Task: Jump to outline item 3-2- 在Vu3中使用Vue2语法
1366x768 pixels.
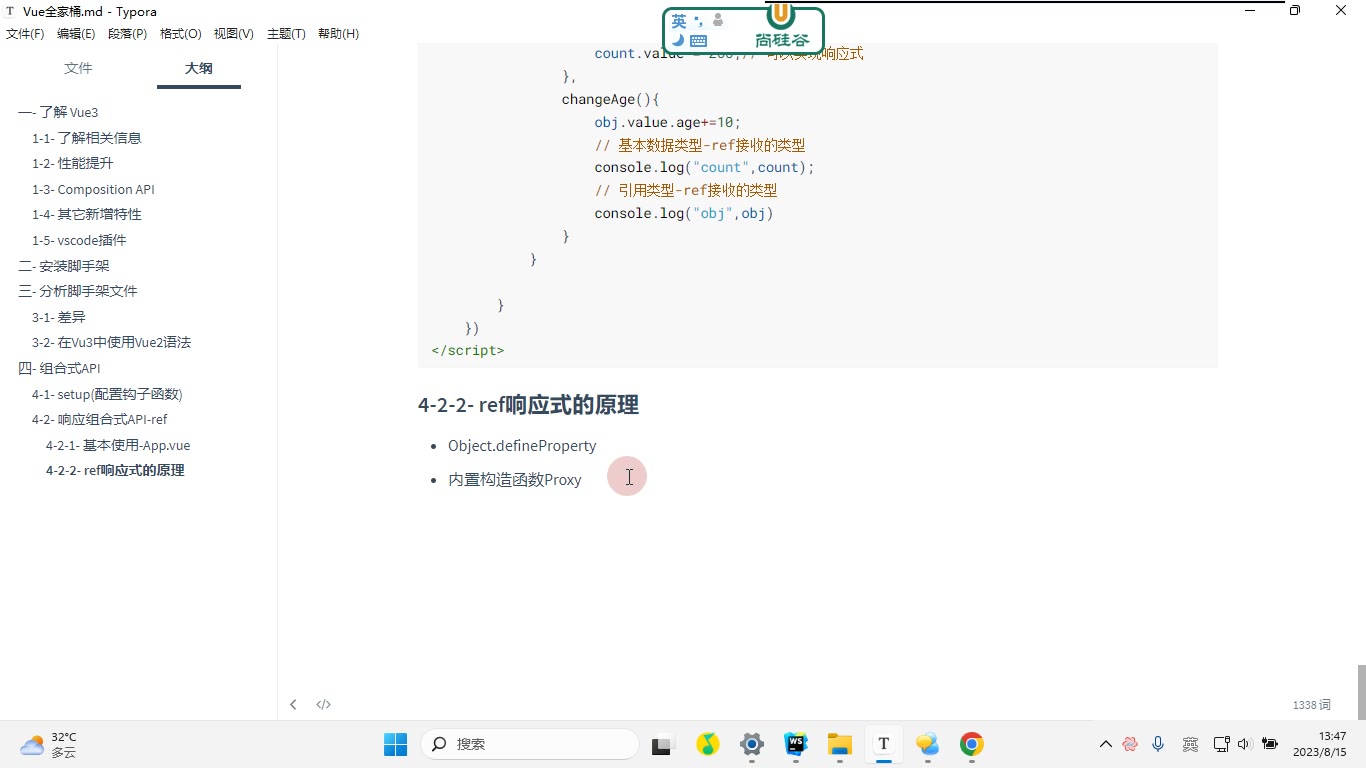Action: pyautogui.click(x=111, y=342)
